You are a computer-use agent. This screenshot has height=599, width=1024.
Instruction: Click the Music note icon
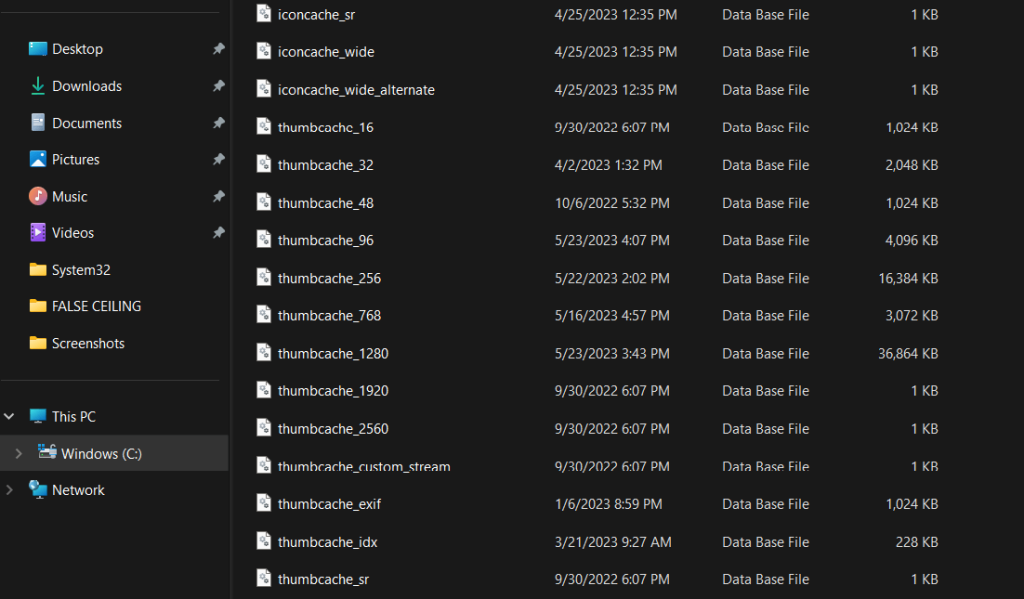pos(38,196)
